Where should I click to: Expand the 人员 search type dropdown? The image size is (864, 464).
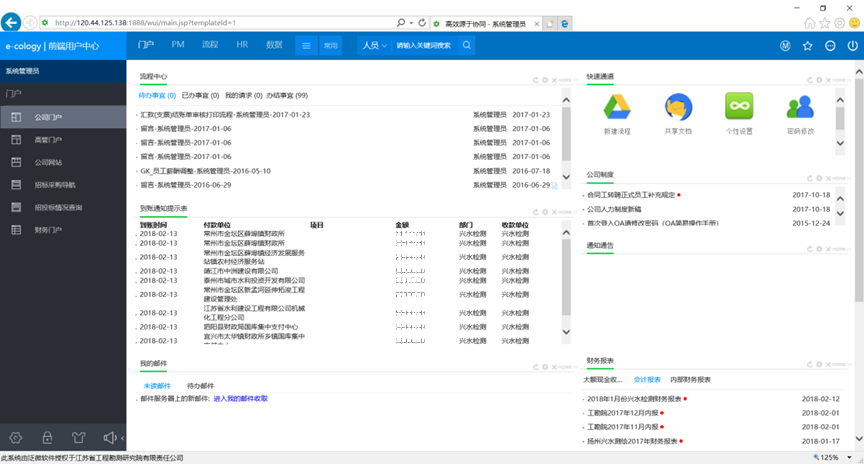375,46
